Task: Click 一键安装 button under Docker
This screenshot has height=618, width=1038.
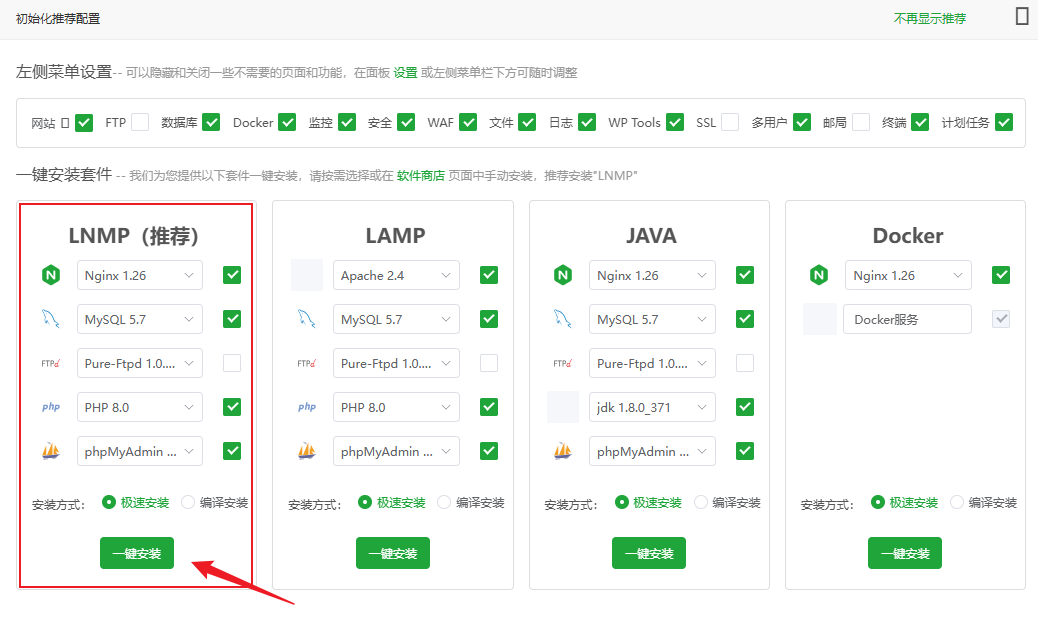Action: (905, 553)
